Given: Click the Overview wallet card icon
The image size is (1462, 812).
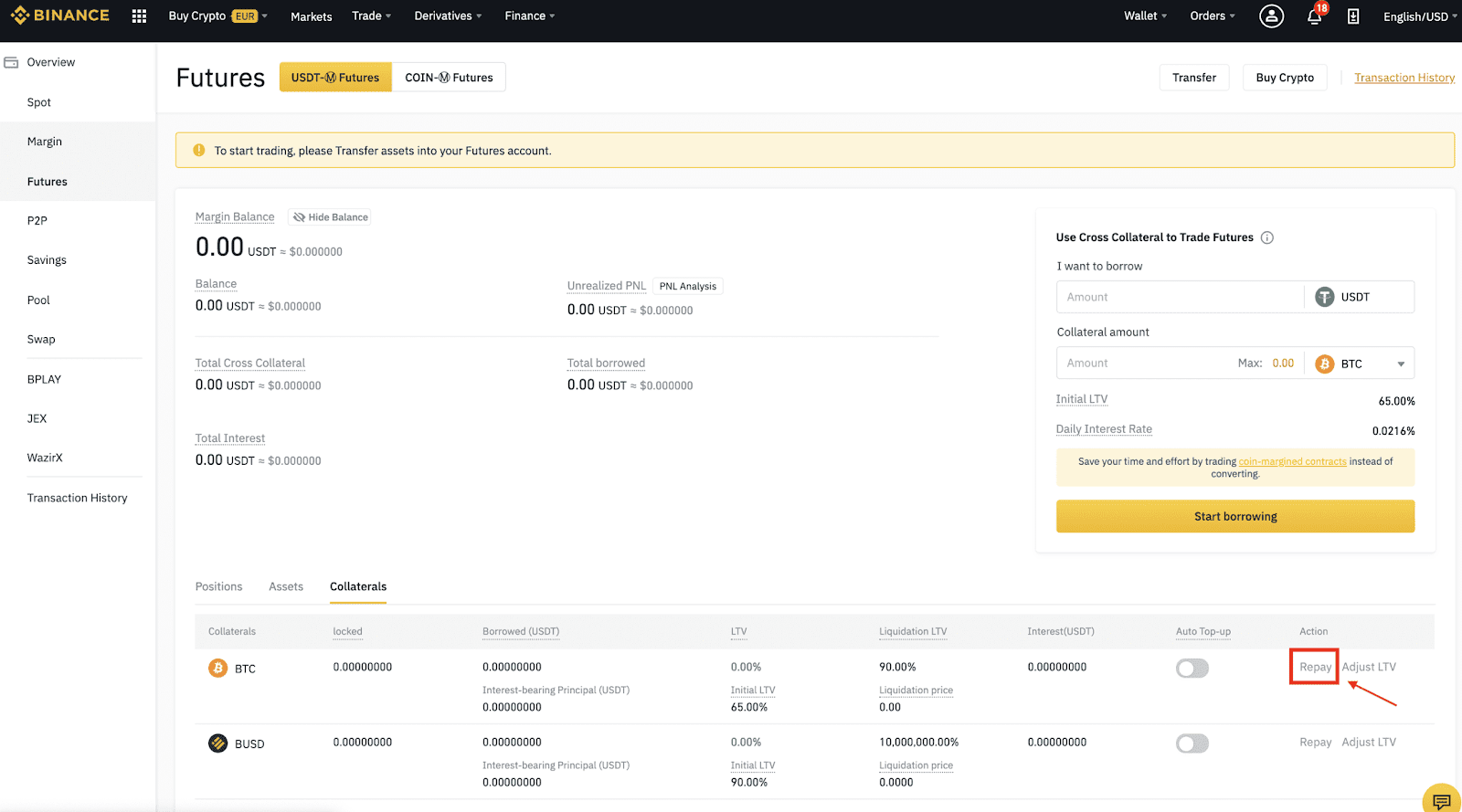Looking at the screenshot, I should click(x=11, y=62).
